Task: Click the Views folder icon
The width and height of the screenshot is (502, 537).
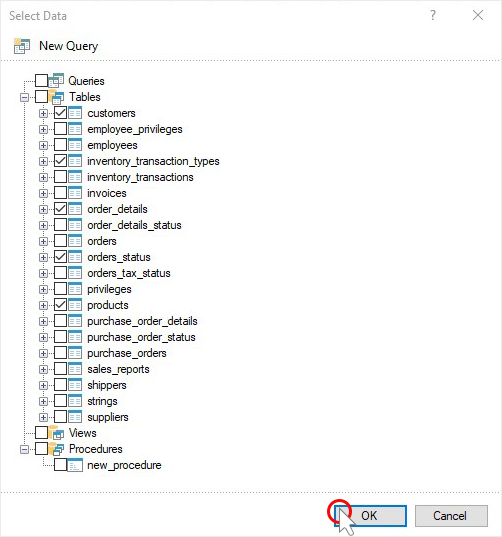Action: click(x=56, y=433)
